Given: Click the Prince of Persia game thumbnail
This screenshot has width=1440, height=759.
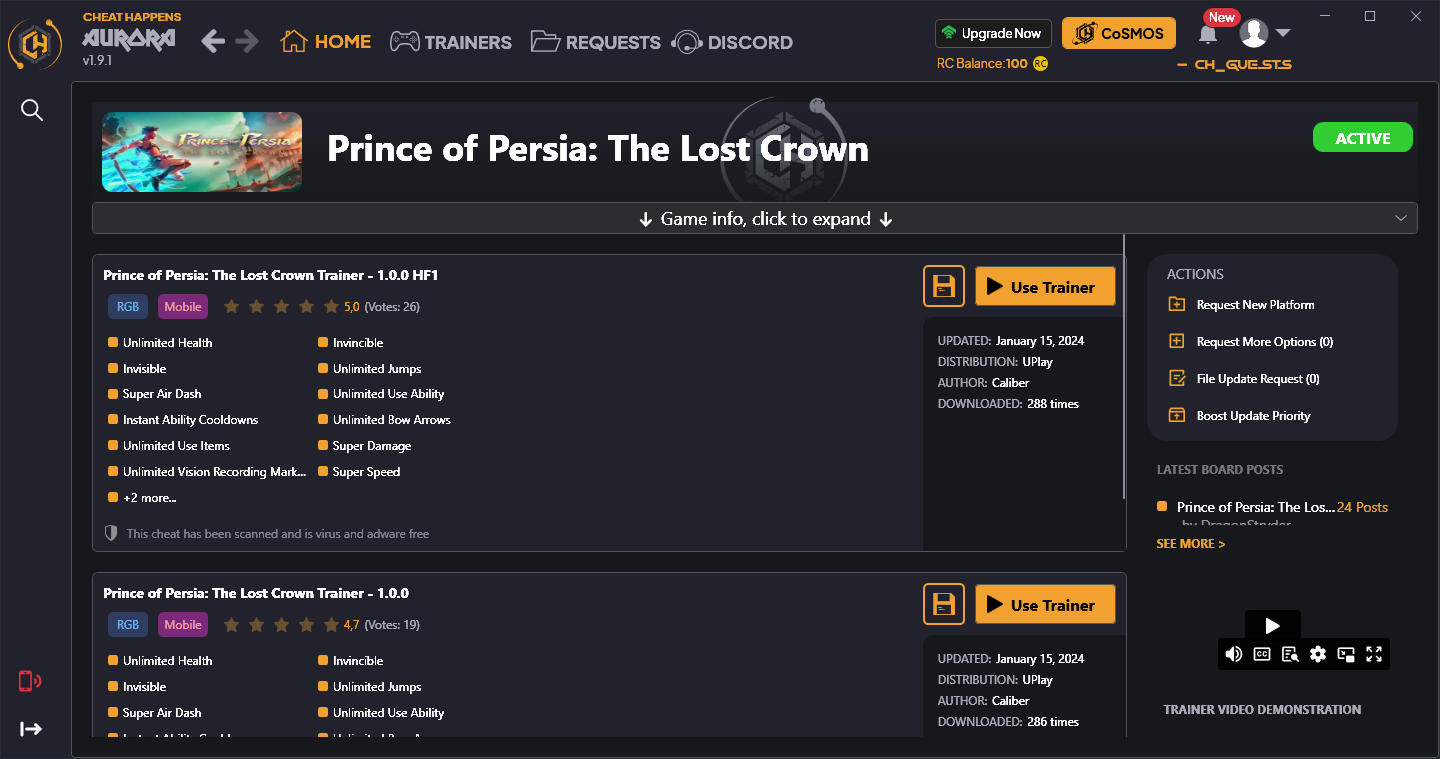Looking at the screenshot, I should click(x=202, y=152).
